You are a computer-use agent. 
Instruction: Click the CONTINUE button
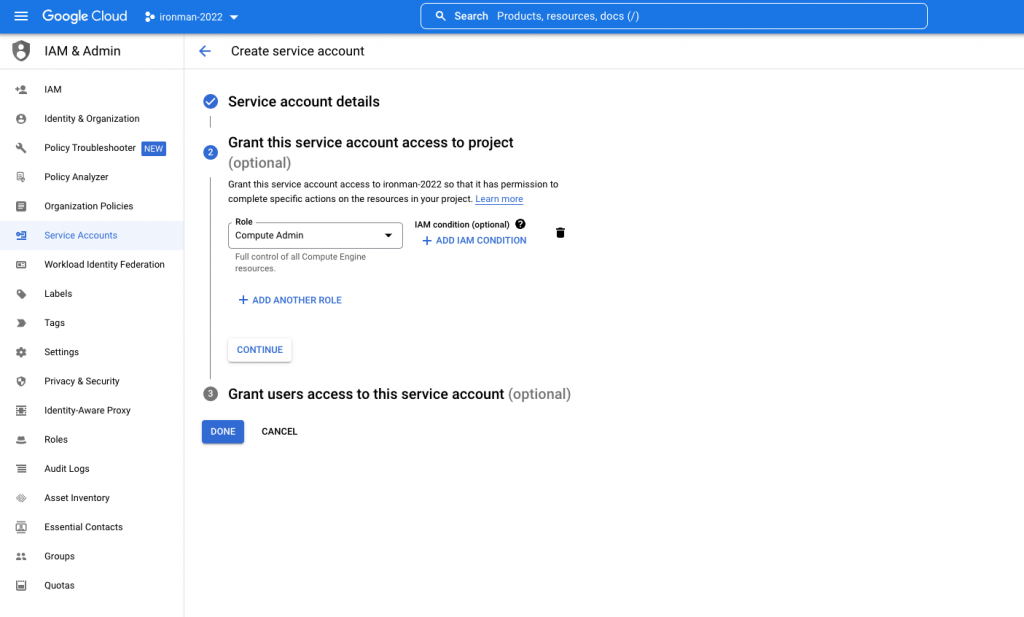coord(260,350)
